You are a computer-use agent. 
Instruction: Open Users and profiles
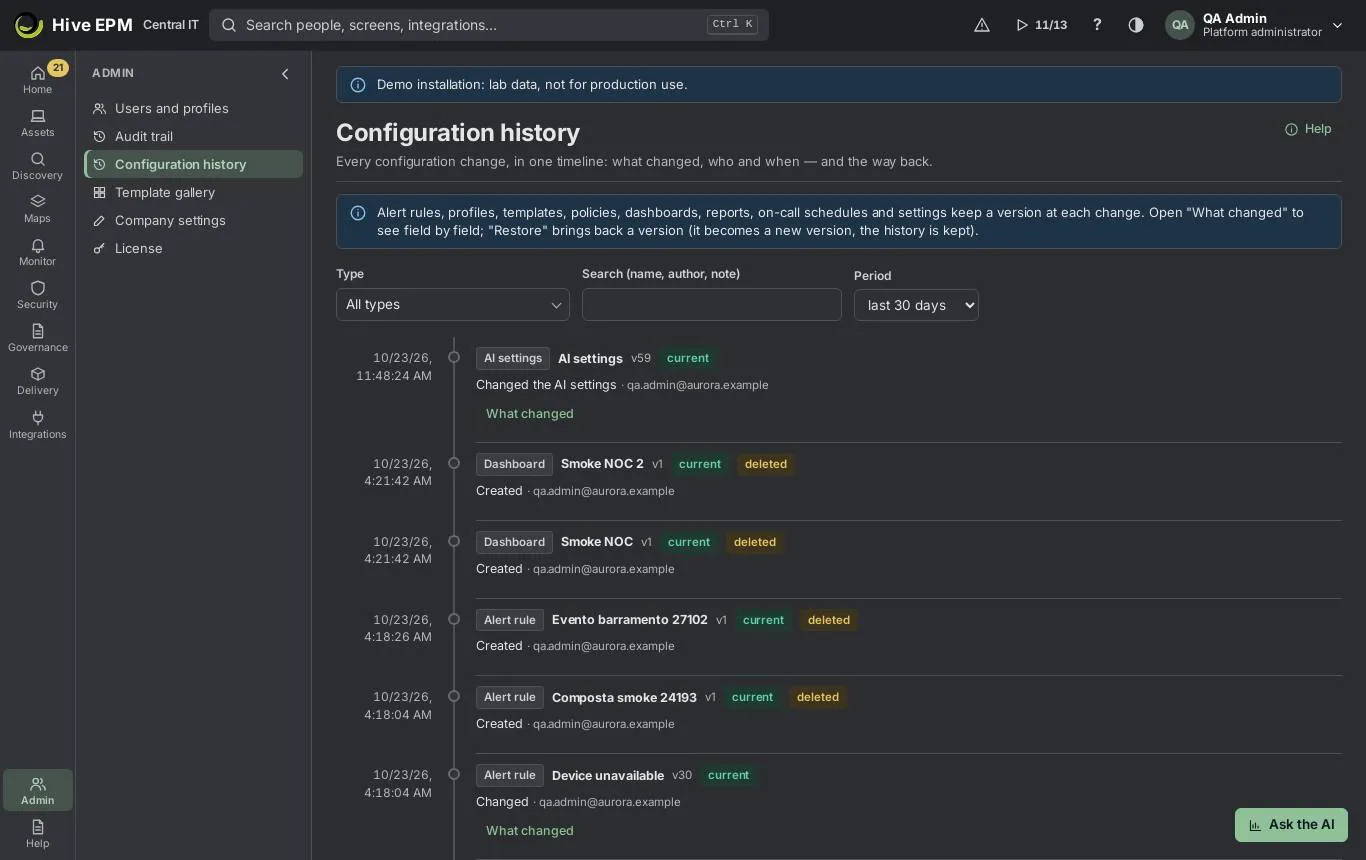pos(194,108)
